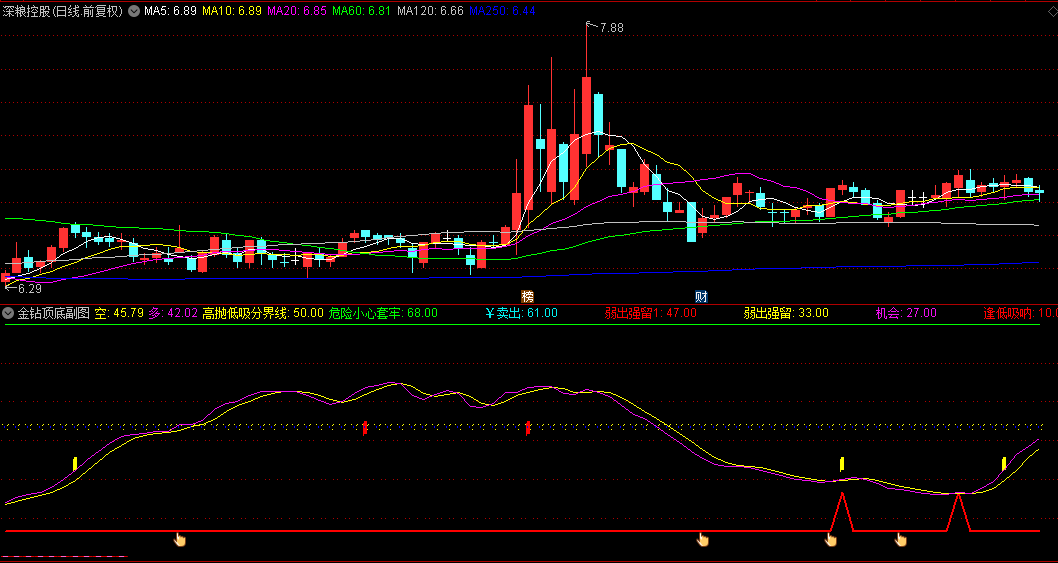Click the yellow bar marker above first red spike
The width and height of the screenshot is (1058, 563).
point(841,464)
